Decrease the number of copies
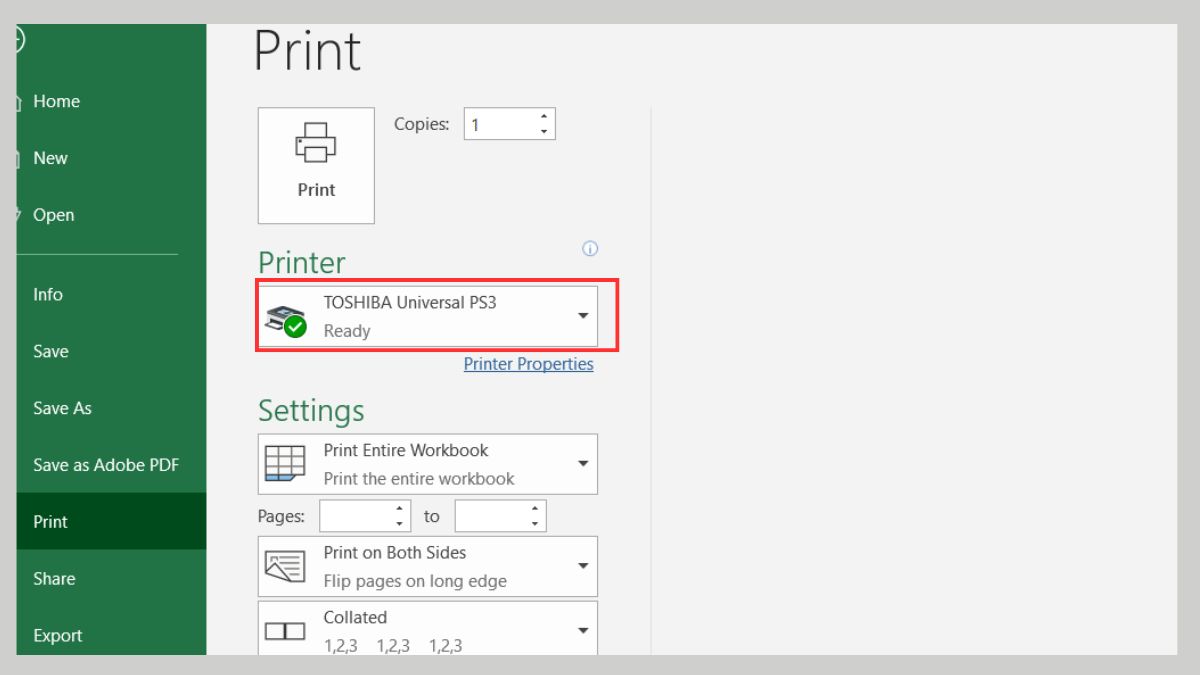The height and width of the screenshot is (675, 1200). coord(544,132)
